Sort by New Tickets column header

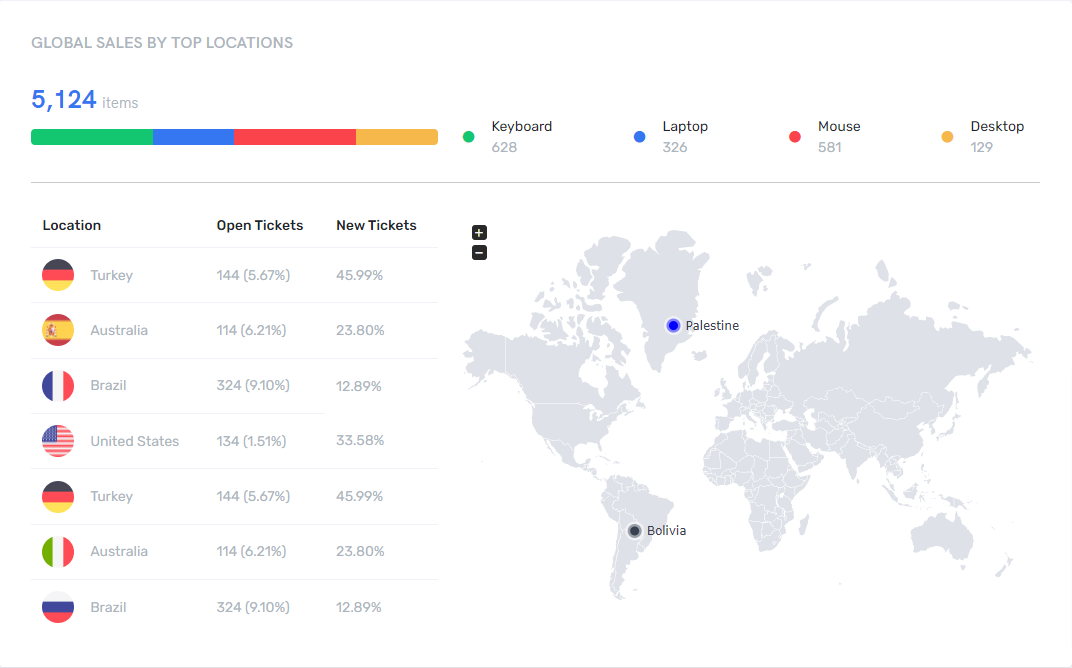click(376, 225)
